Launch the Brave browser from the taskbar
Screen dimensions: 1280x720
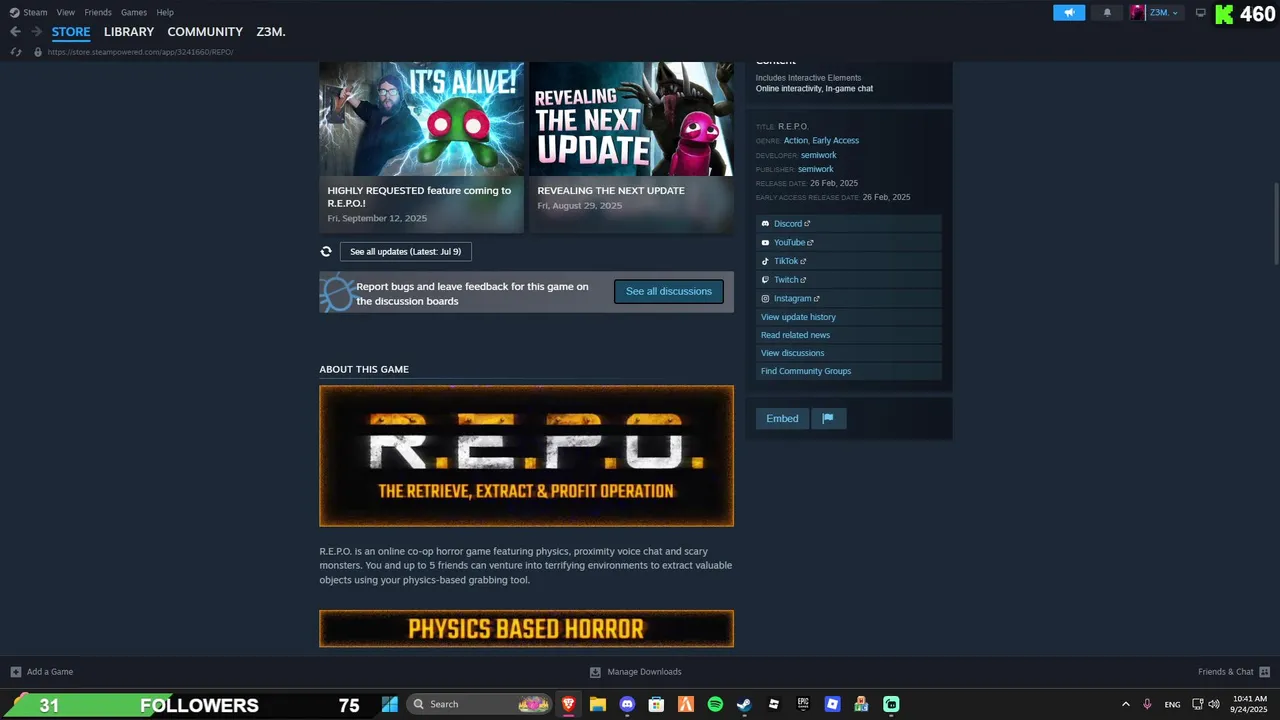coord(568,704)
